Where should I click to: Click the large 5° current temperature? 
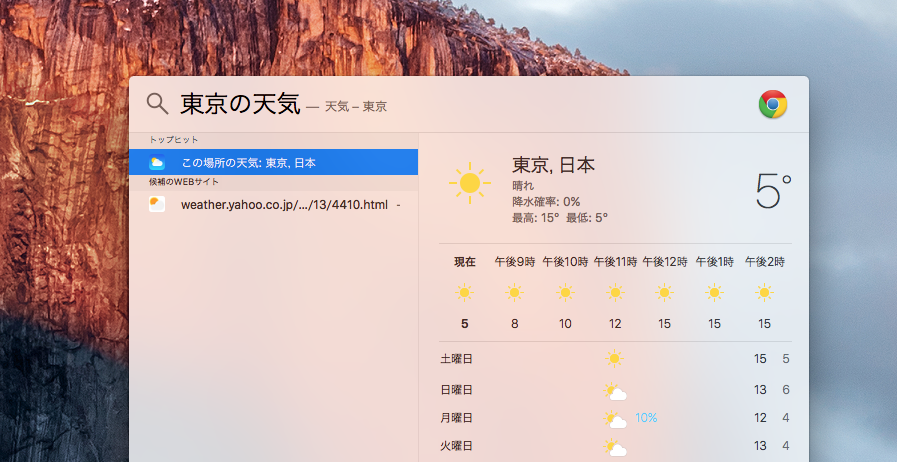[773, 192]
